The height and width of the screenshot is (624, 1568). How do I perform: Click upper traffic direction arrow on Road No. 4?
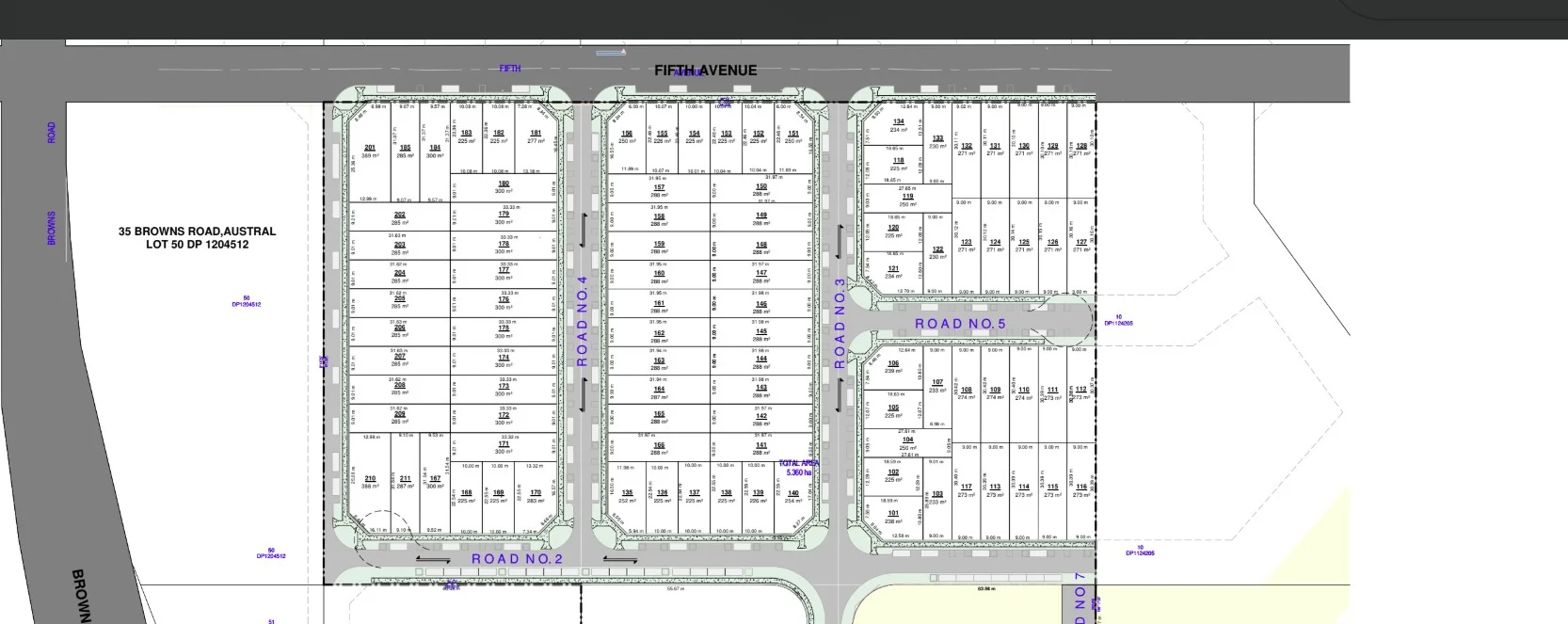[583, 231]
